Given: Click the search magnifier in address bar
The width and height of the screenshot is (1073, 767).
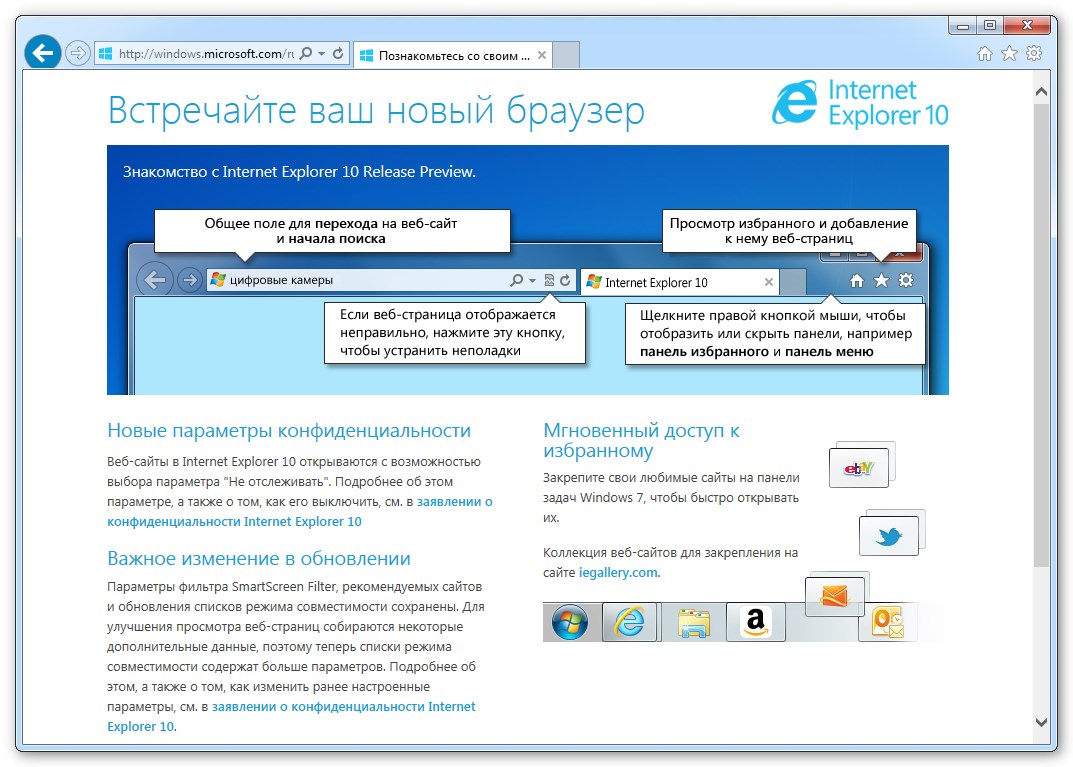Looking at the screenshot, I should point(306,53).
